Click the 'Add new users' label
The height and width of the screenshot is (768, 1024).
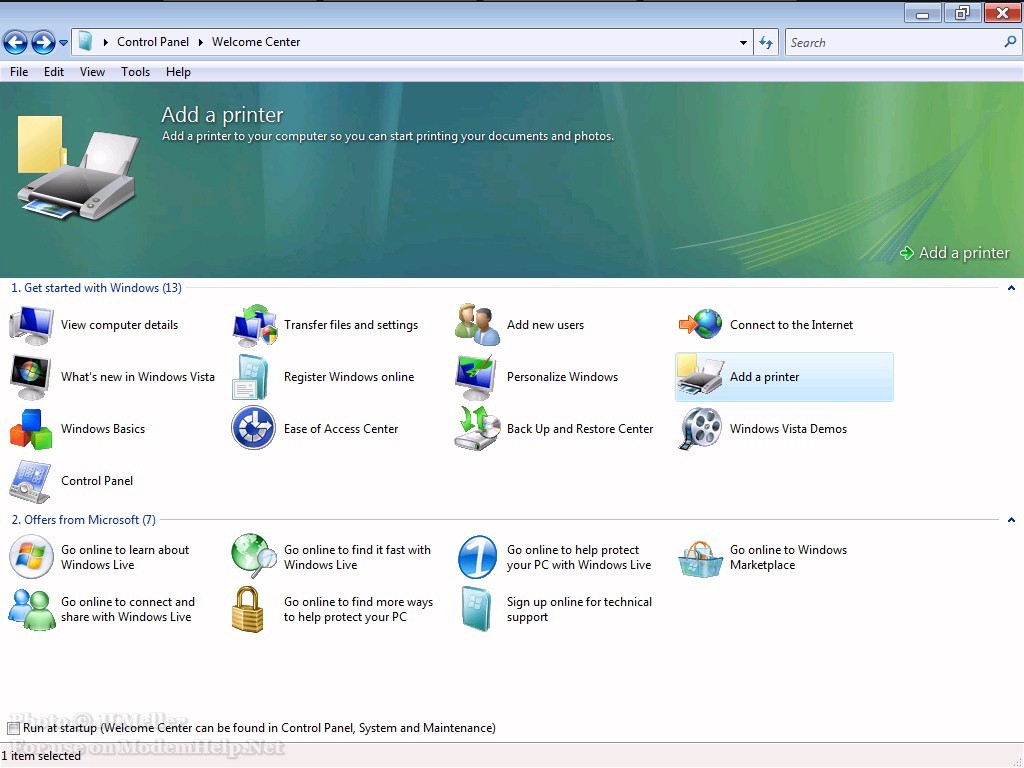click(x=545, y=325)
